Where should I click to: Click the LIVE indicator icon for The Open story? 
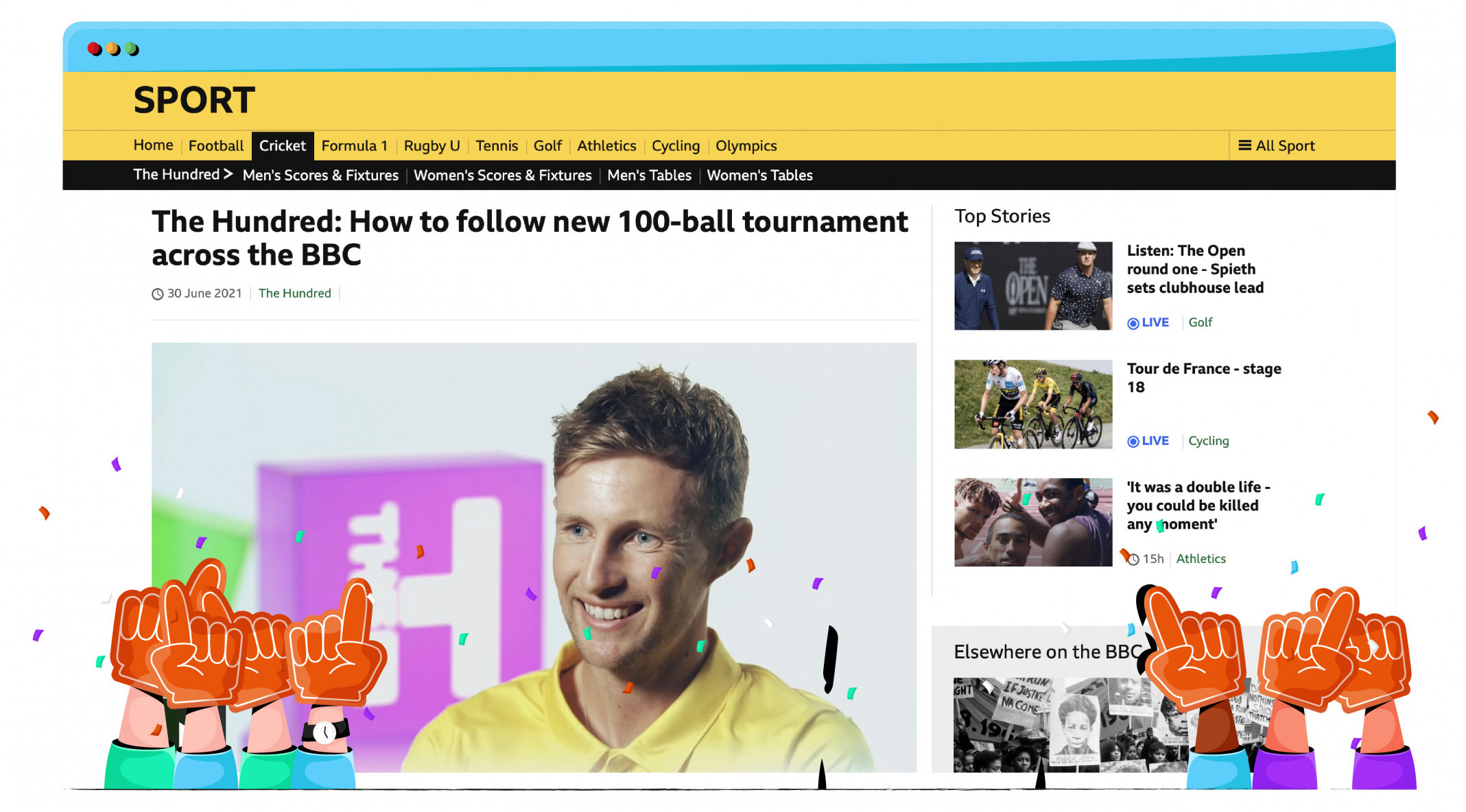point(1133,323)
